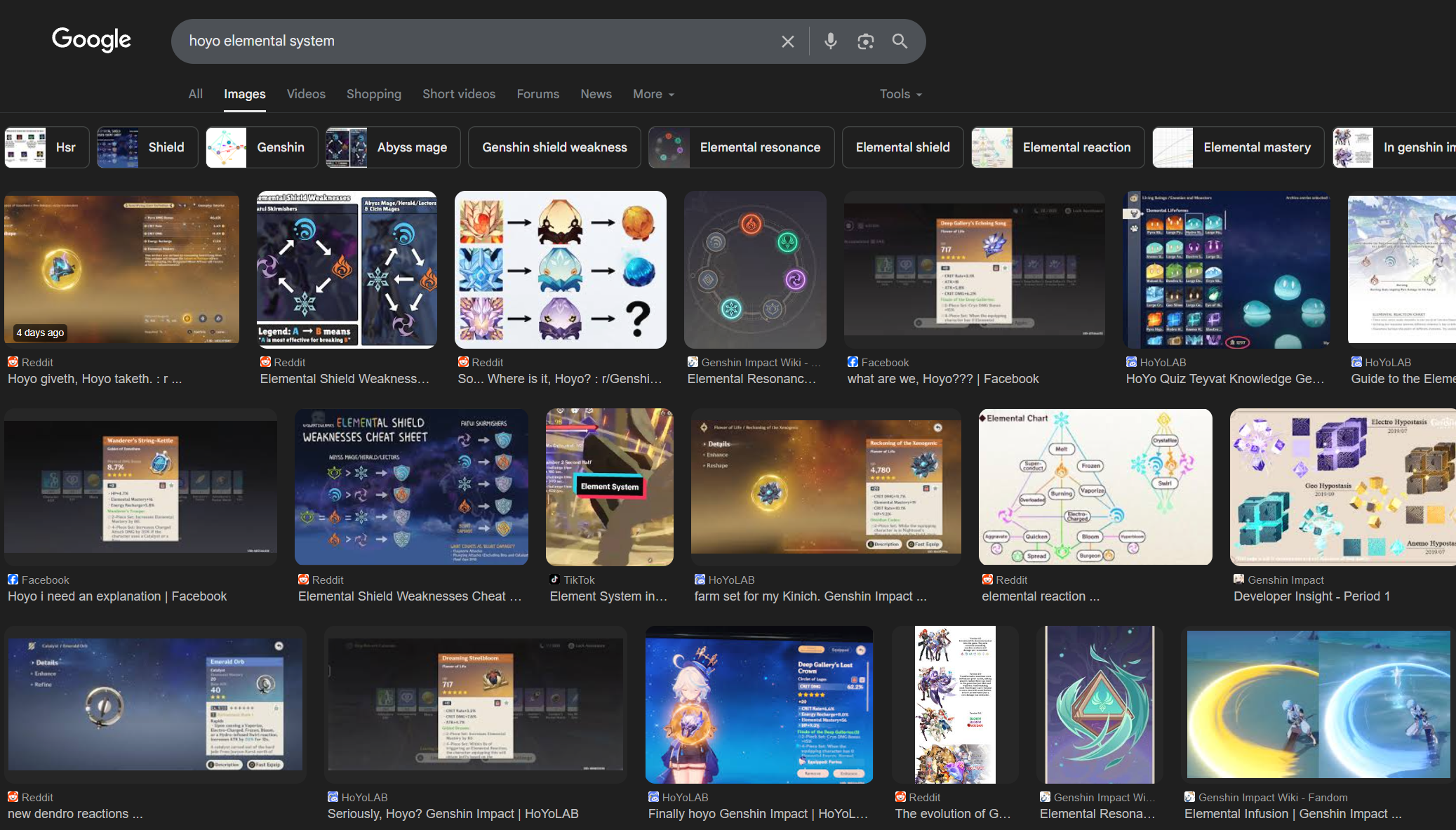Open the '4 days ago' artifact image
Viewport: 1456px width, 830px height.
[122, 269]
